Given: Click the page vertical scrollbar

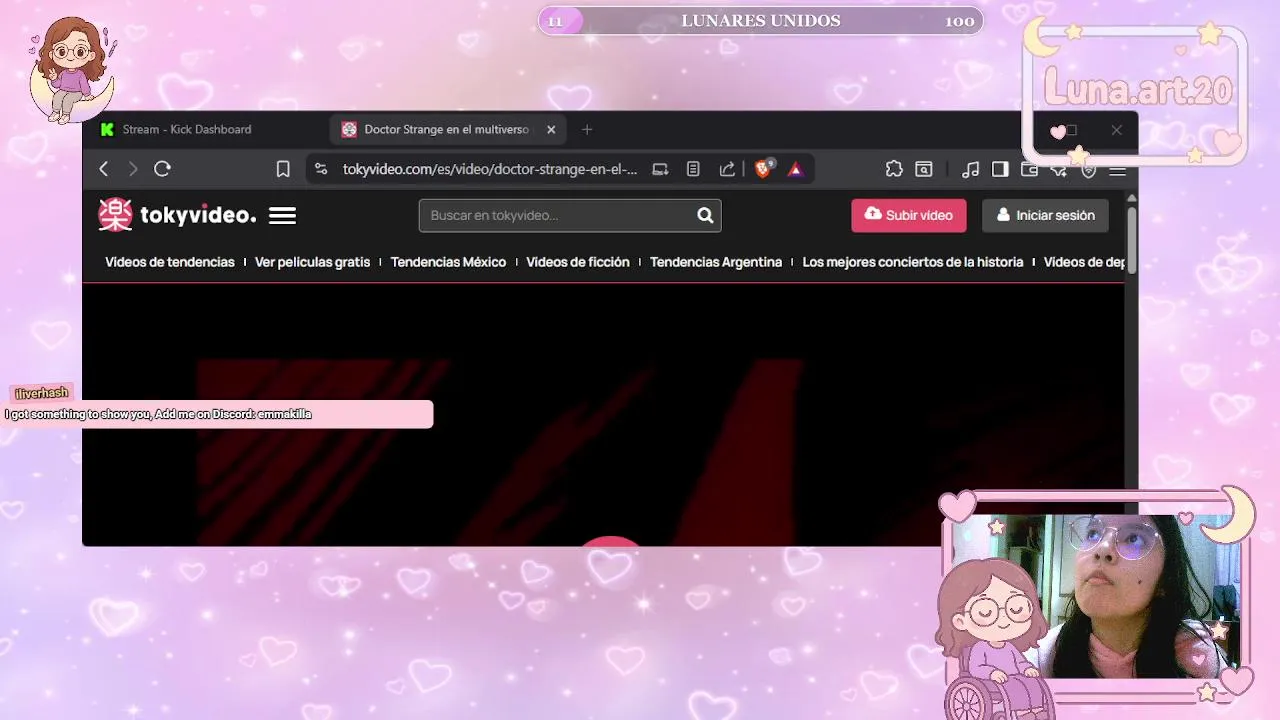Looking at the screenshot, I should 1132,240.
